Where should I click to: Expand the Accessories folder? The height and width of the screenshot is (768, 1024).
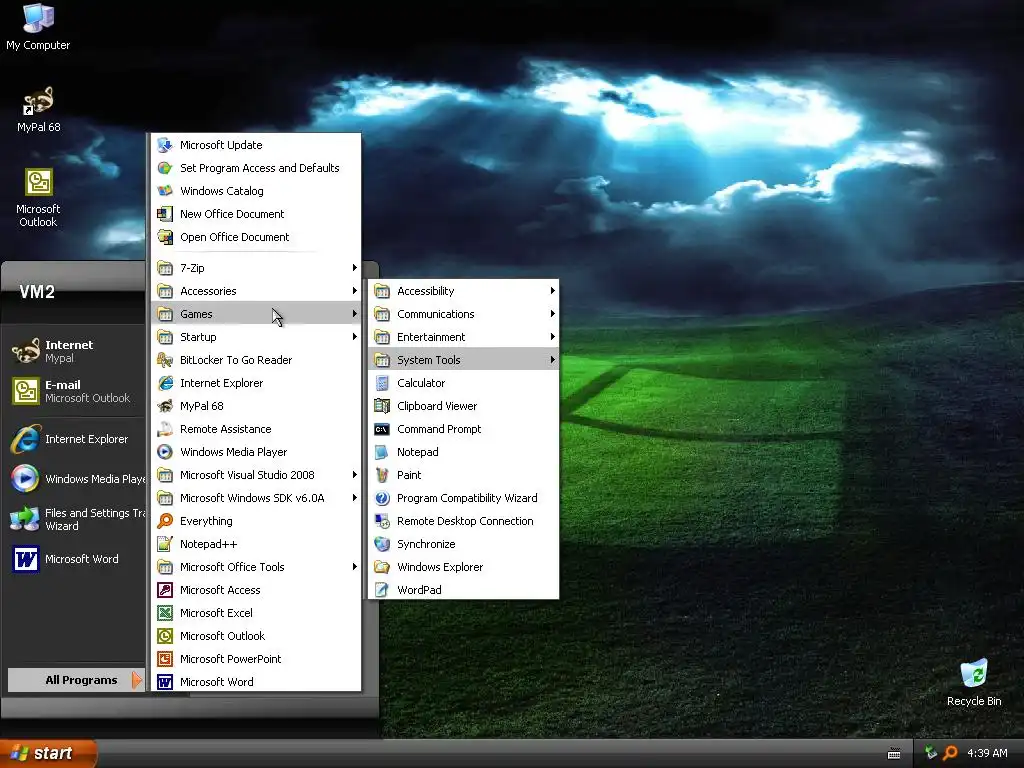256,291
